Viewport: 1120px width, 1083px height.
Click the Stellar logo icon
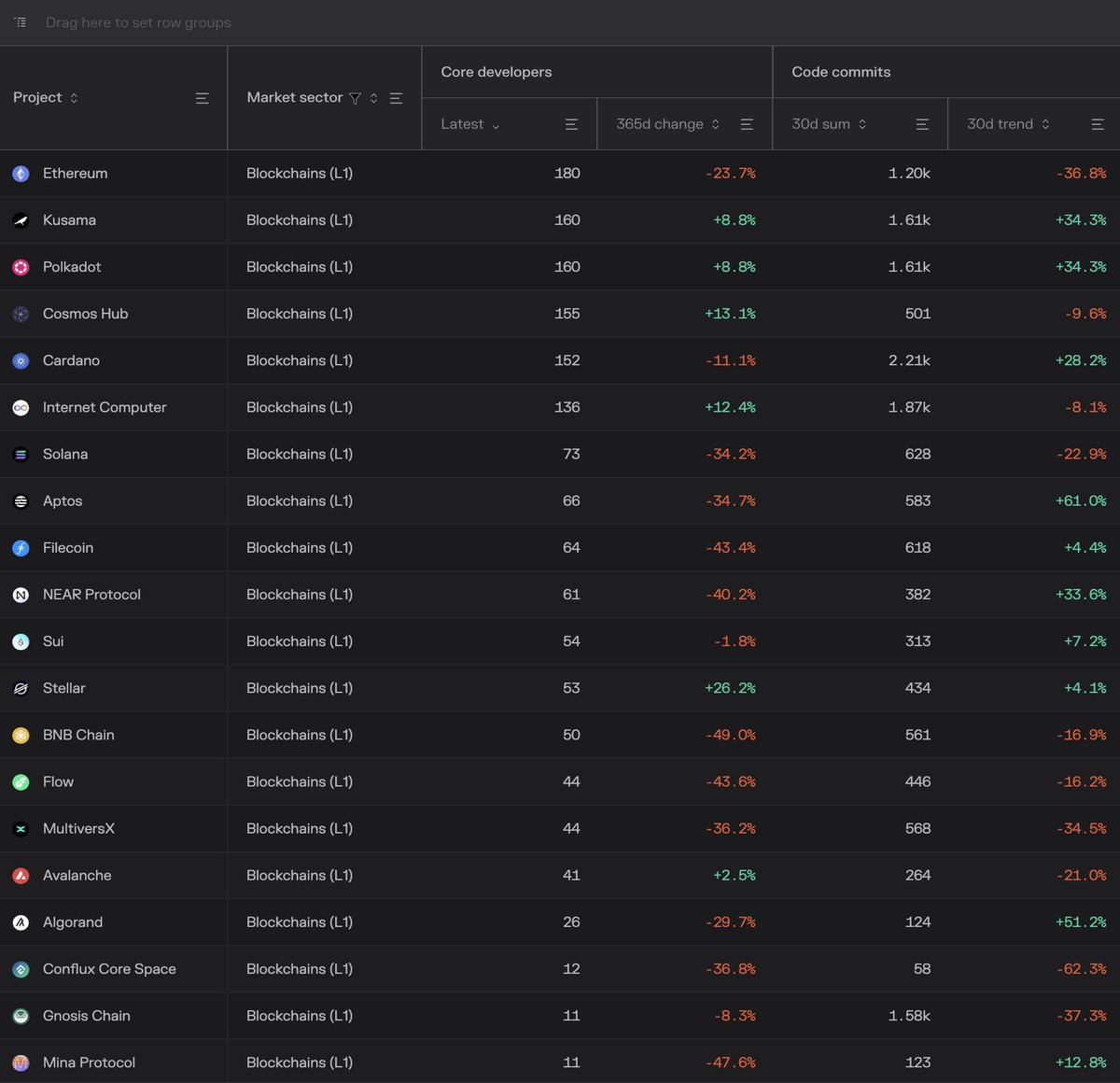click(21, 688)
